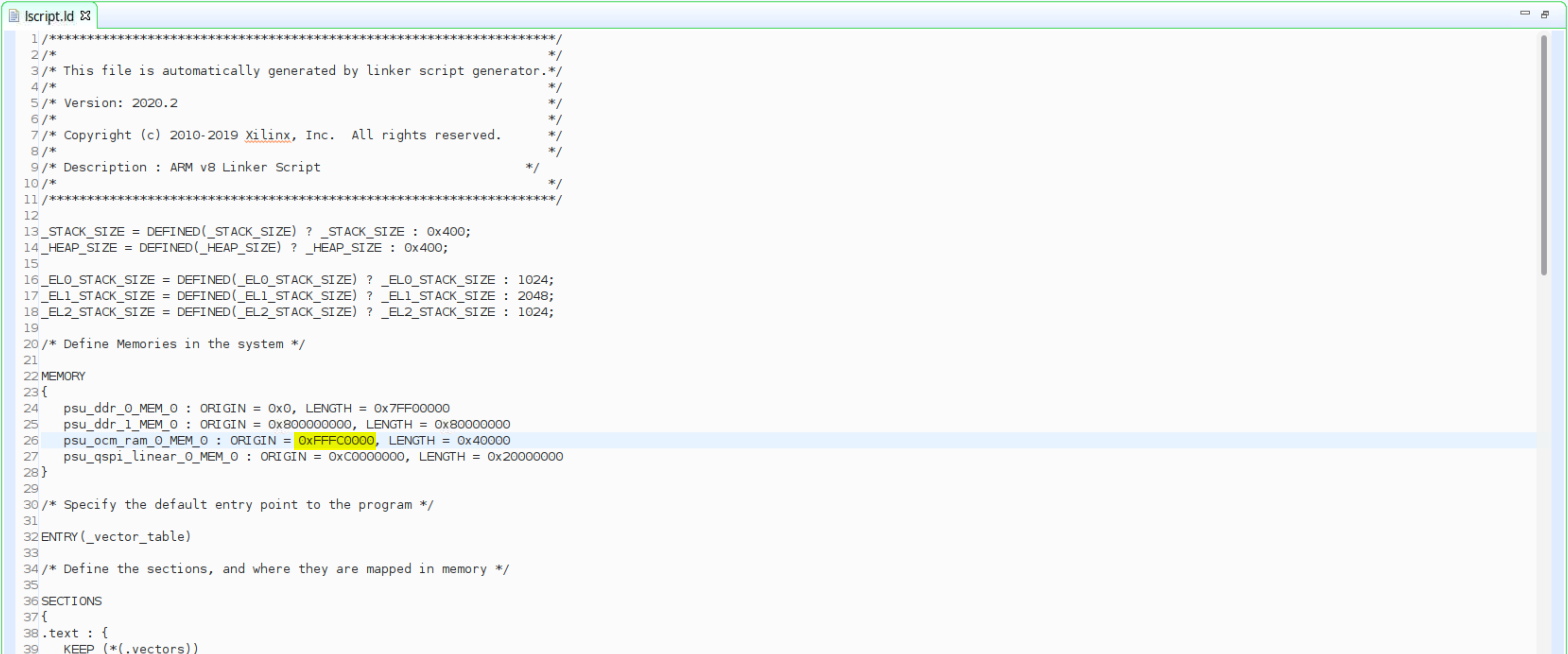Click the 0x800000000 origin value
Viewport: 1568px width, 654px height.
coord(308,424)
